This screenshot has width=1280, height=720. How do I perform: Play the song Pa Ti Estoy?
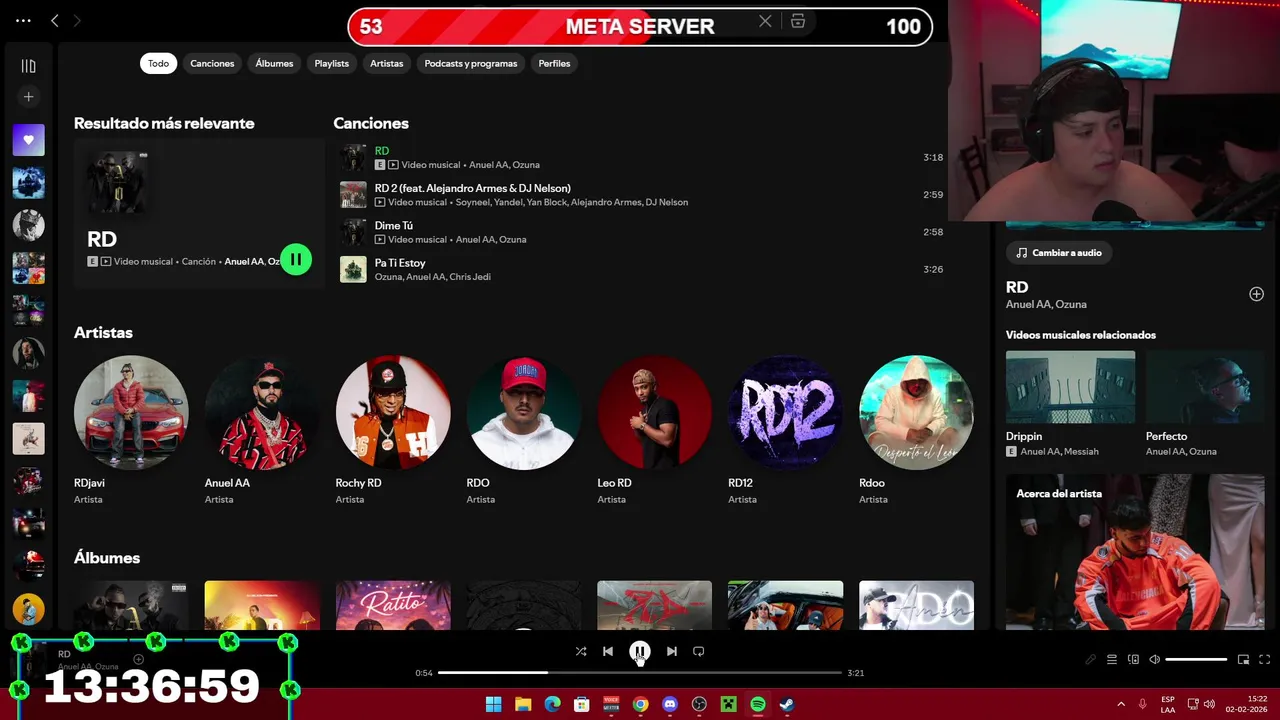click(640, 269)
